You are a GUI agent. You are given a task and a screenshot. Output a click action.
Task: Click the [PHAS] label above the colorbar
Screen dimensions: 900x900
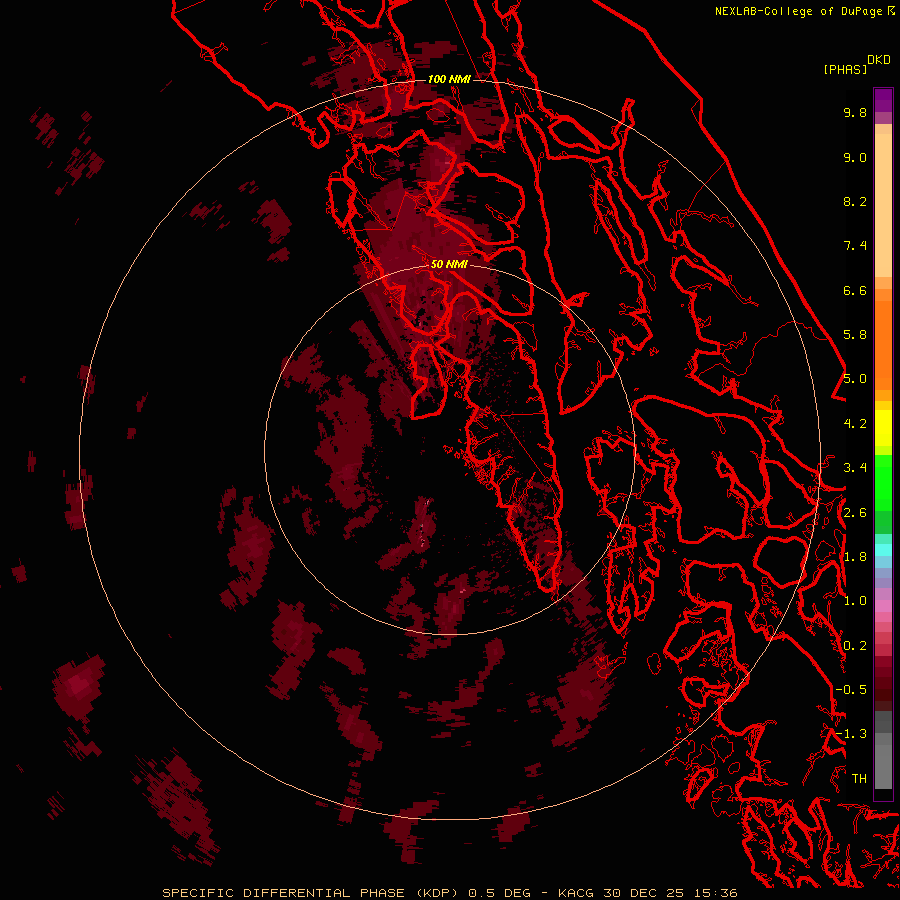point(845,69)
